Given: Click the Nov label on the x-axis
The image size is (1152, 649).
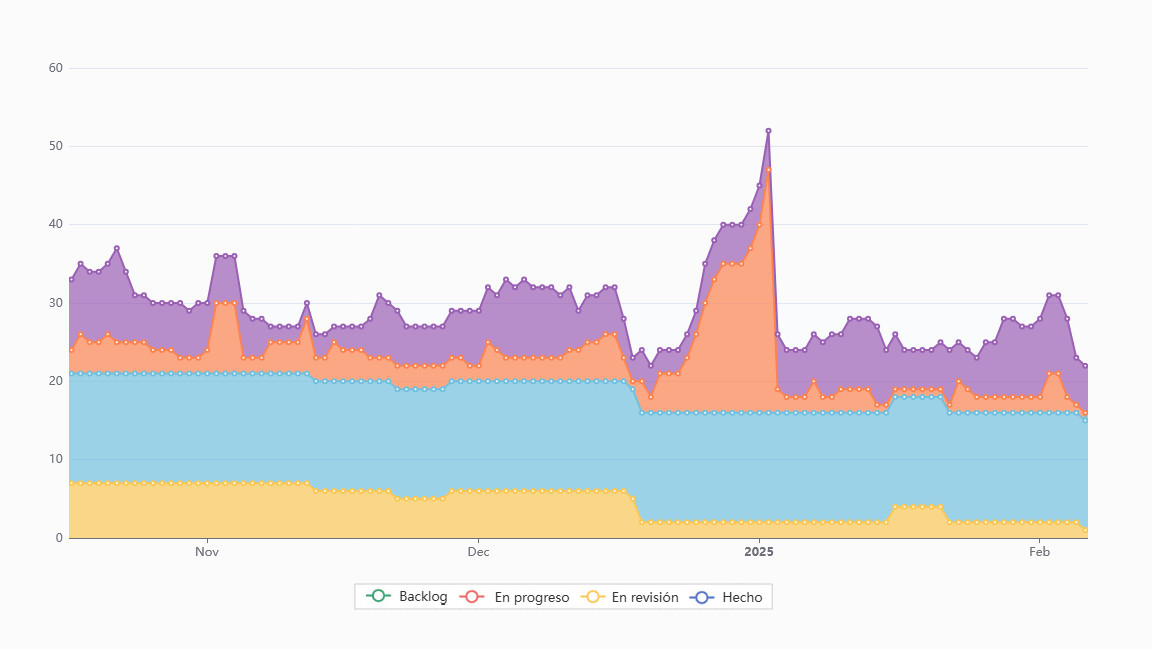Looking at the screenshot, I should [x=207, y=552].
